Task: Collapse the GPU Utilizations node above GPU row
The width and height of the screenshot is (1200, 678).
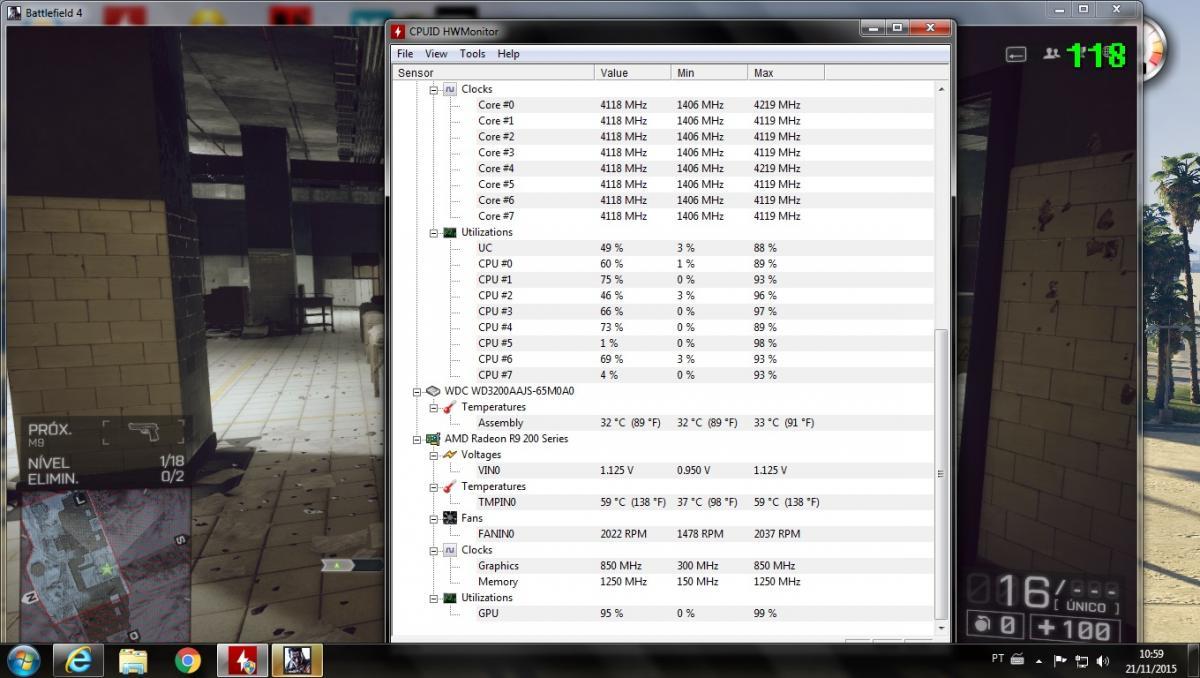Action: pos(434,598)
